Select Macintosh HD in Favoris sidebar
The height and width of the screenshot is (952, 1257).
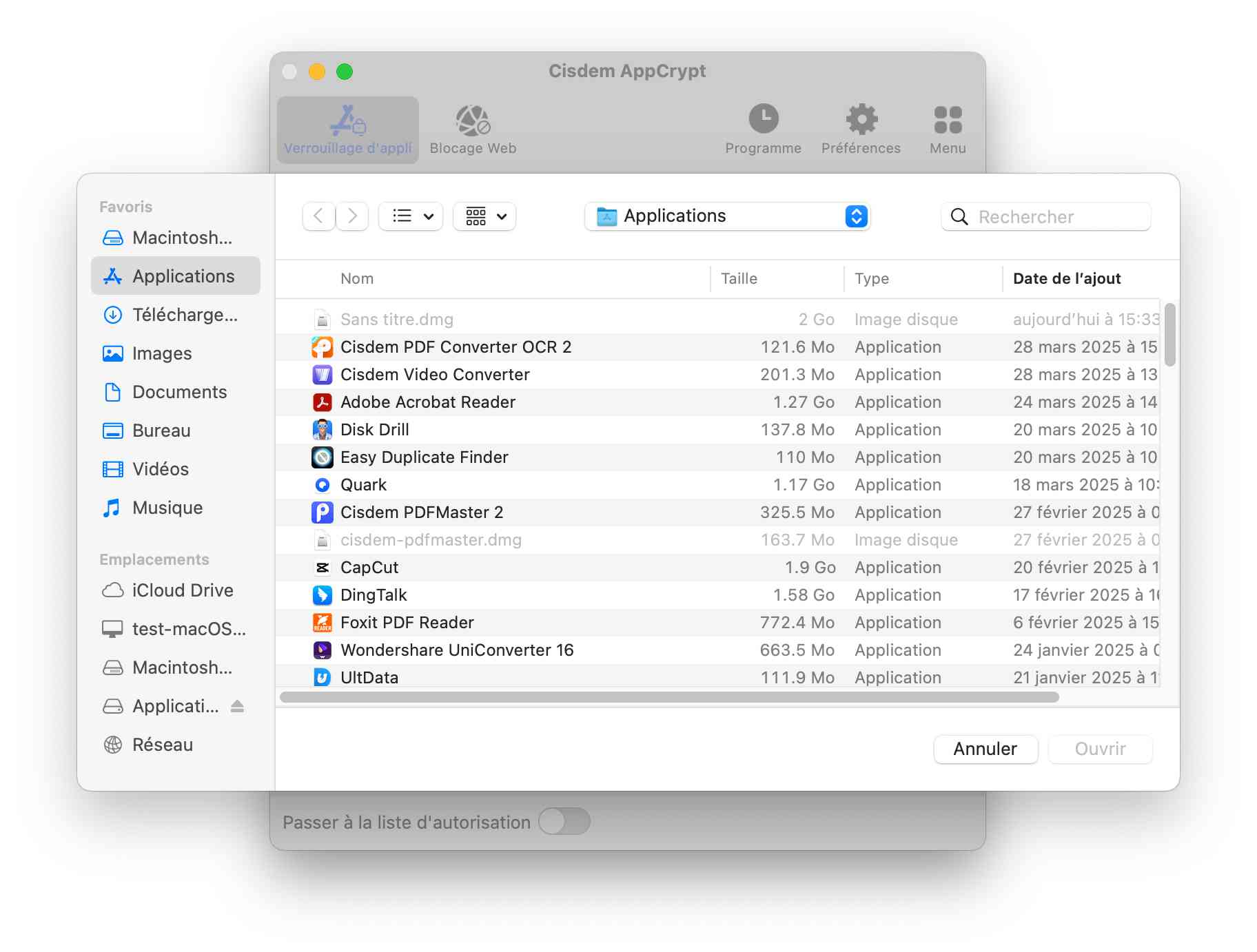176,238
